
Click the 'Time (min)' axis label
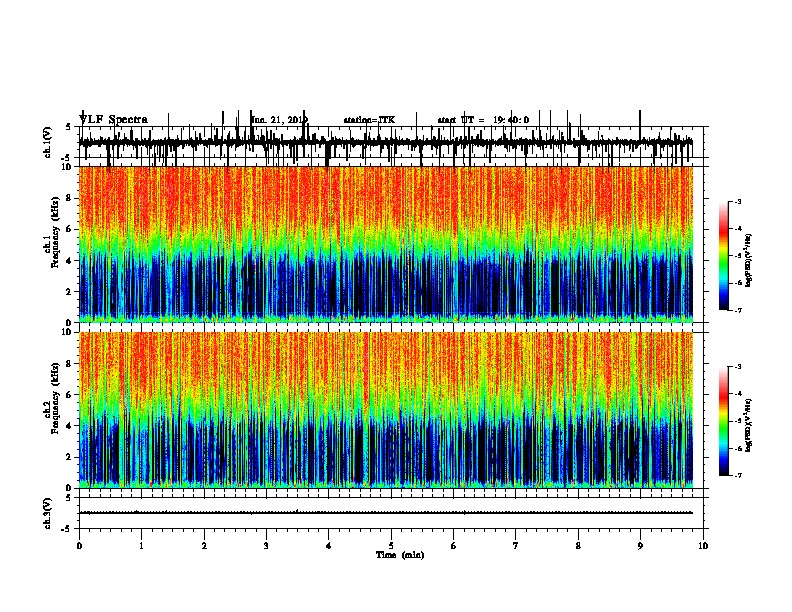400,555
